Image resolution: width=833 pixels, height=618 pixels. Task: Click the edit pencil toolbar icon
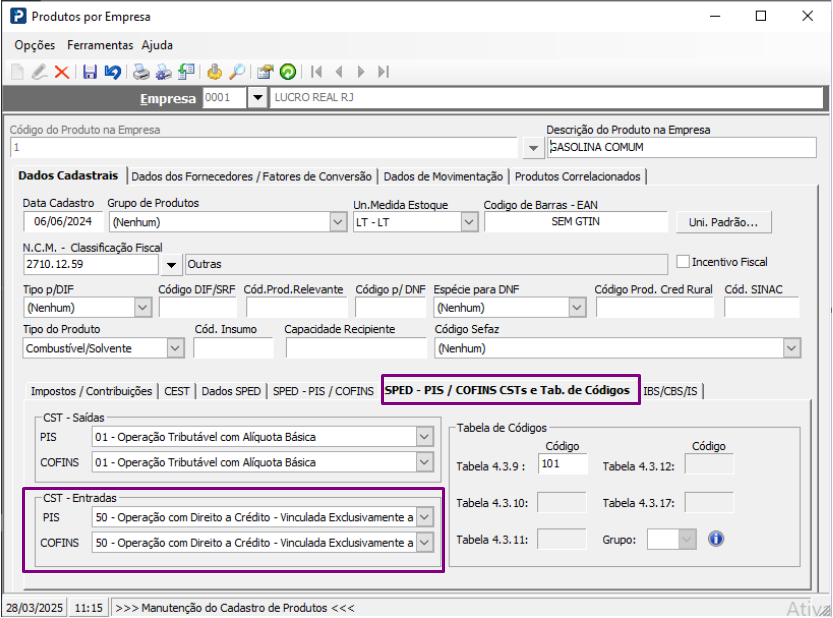point(39,72)
